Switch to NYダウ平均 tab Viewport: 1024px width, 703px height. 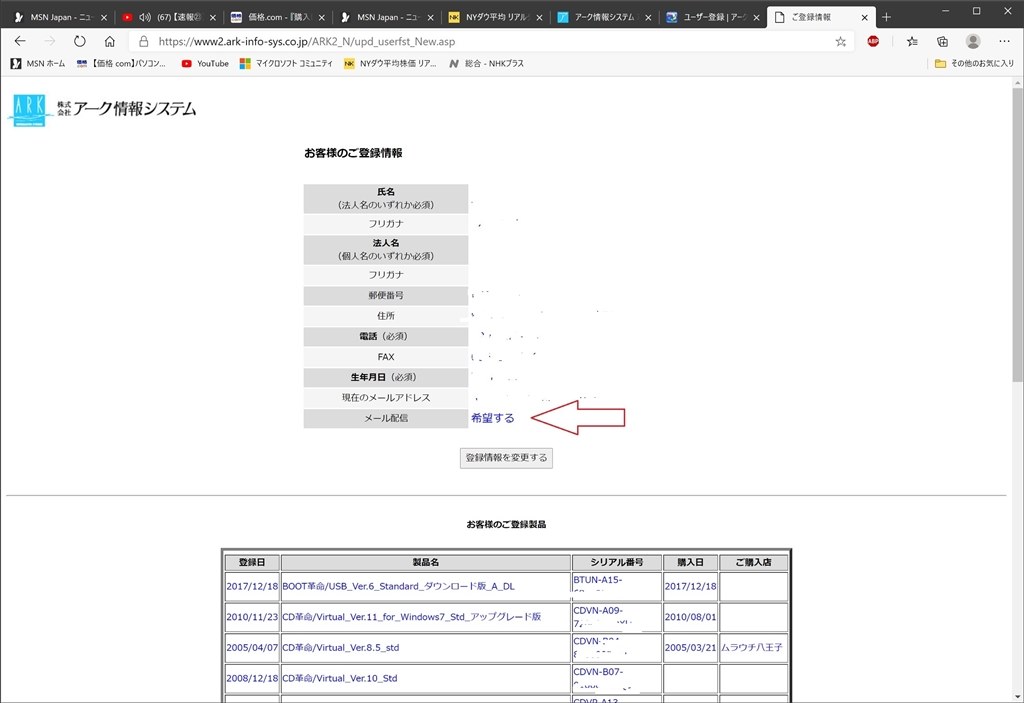point(494,18)
